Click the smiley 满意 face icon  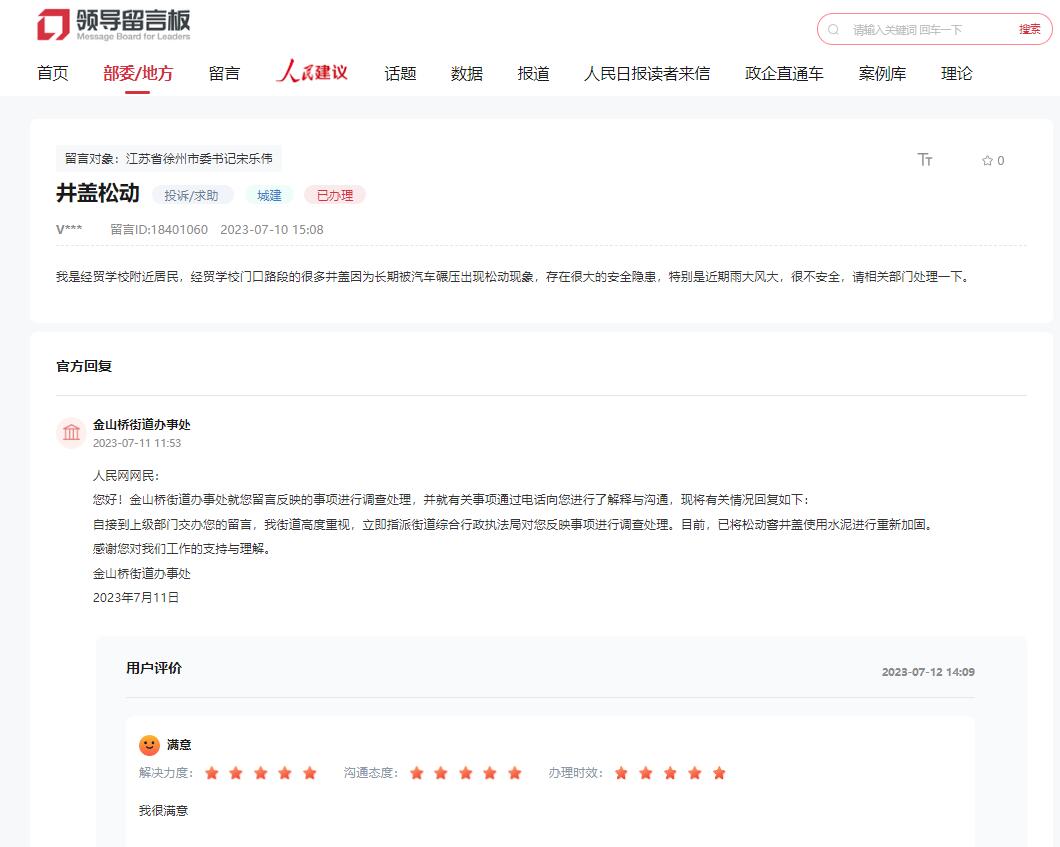pyautogui.click(x=149, y=745)
